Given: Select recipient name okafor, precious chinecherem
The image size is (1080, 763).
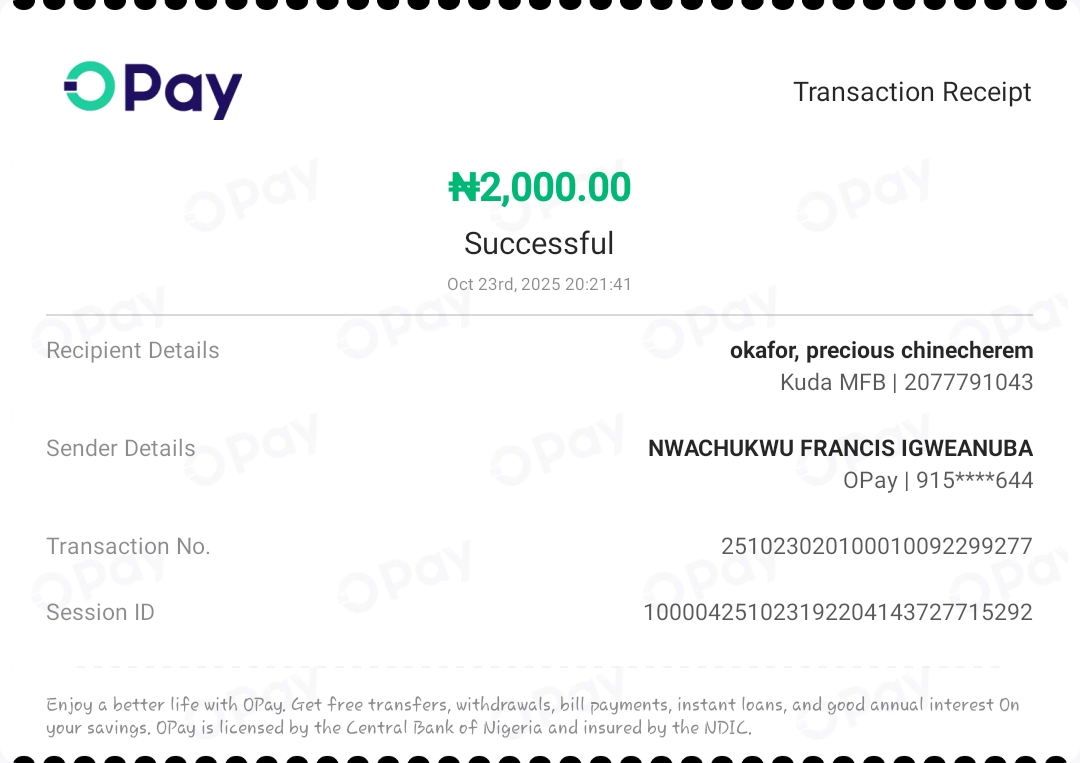Looking at the screenshot, I should click(881, 351).
